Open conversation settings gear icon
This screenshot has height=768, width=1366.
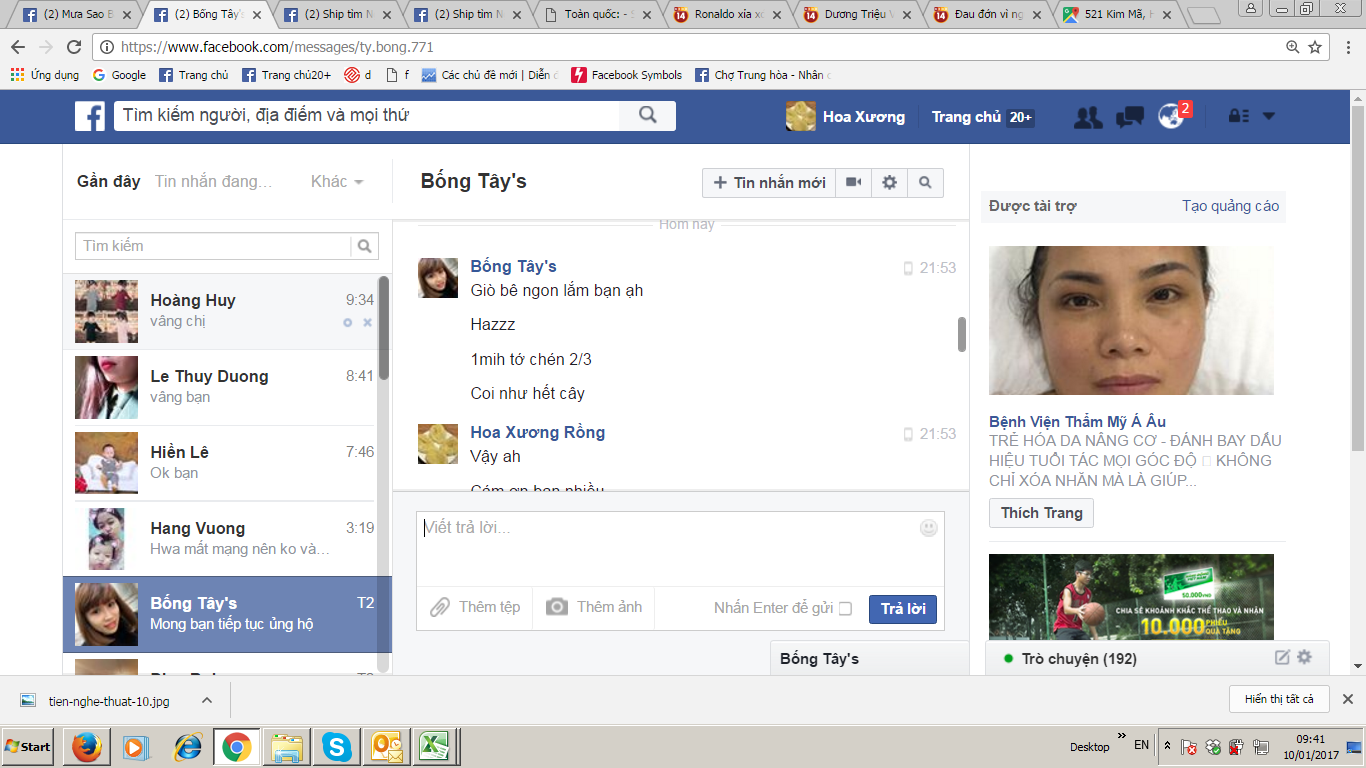tap(889, 182)
